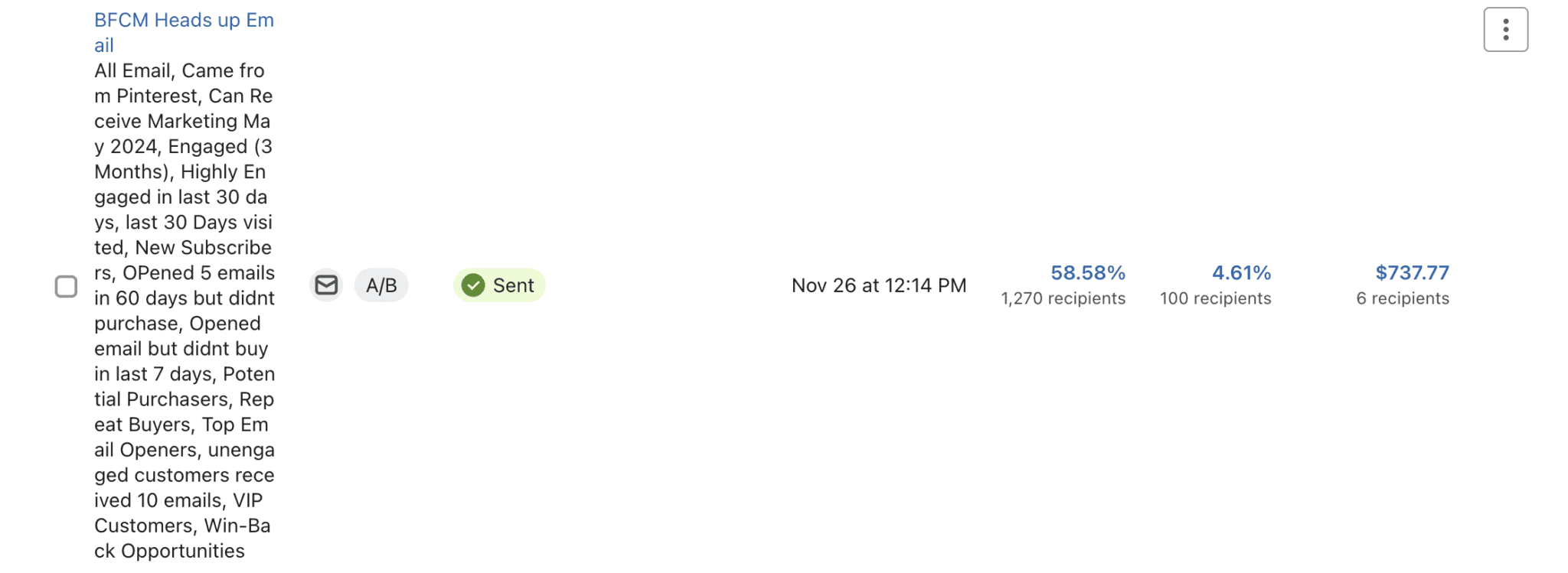The width and height of the screenshot is (1568, 573).
Task: Click the 58.58% open rate link
Action: [1086, 272]
